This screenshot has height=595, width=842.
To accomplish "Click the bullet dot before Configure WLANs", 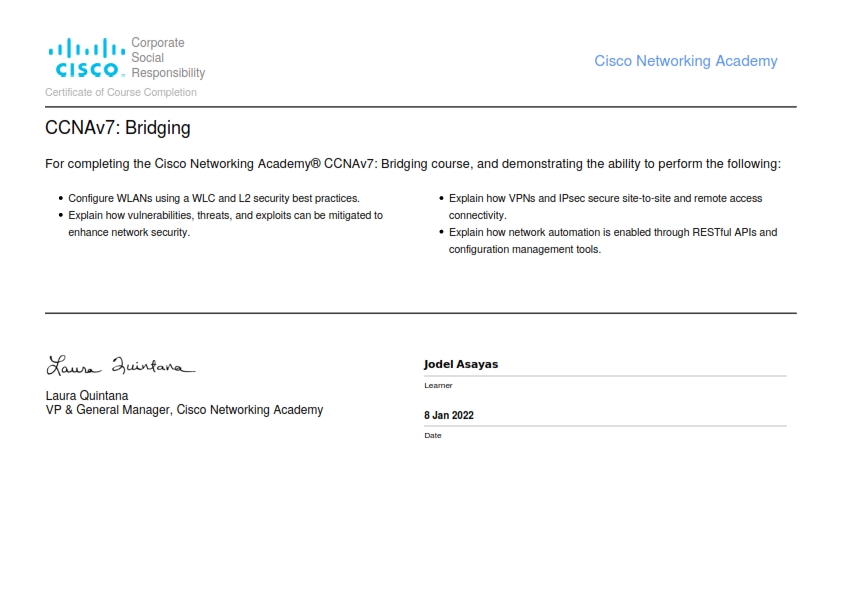I will 61,198.
